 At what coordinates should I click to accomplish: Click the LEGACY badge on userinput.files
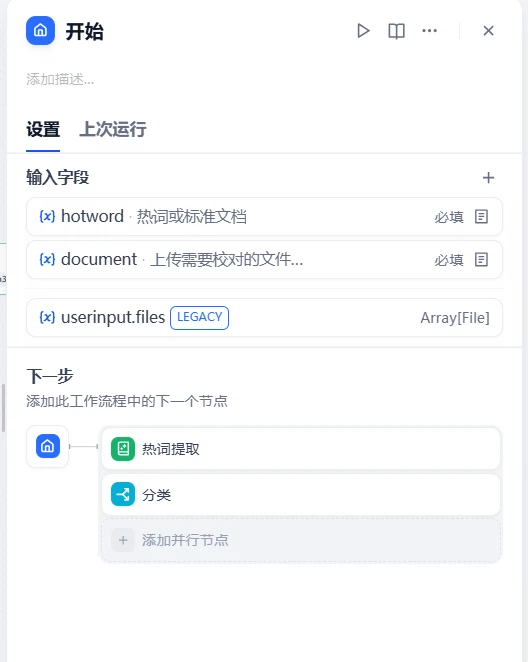199,317
